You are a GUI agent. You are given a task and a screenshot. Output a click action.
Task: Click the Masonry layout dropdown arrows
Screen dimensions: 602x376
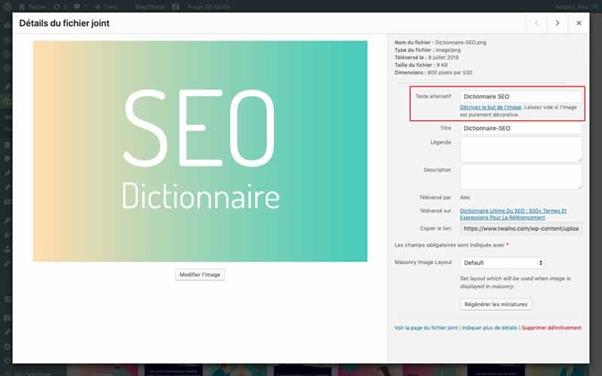tap(541, 263)
